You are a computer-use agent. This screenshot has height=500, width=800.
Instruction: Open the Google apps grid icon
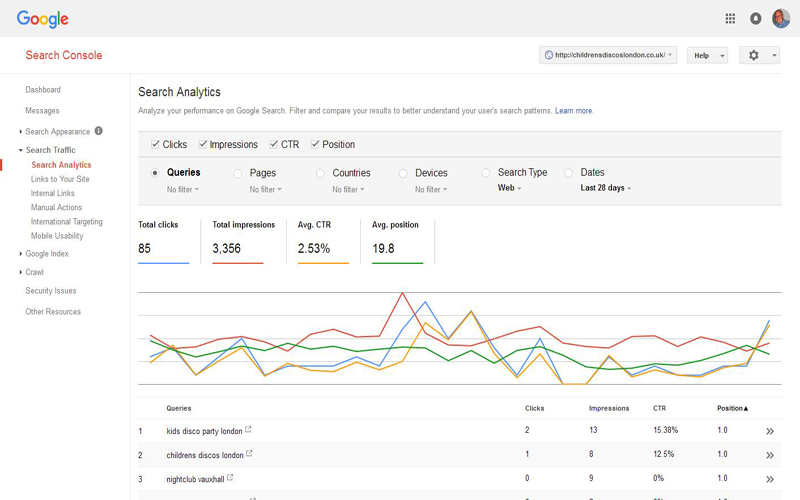pos(730,19)
